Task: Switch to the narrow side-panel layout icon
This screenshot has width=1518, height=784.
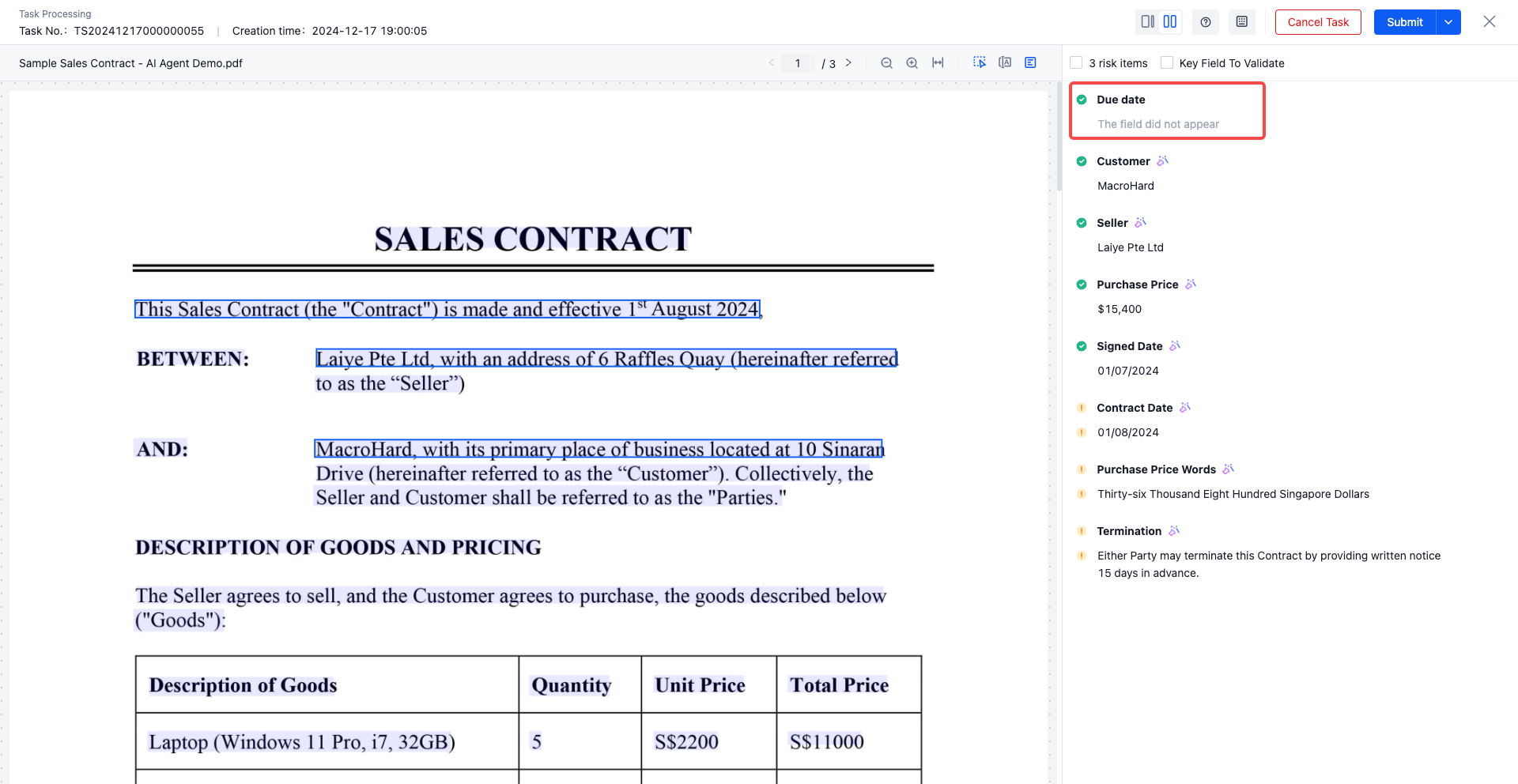Action: pos(1148,22)
